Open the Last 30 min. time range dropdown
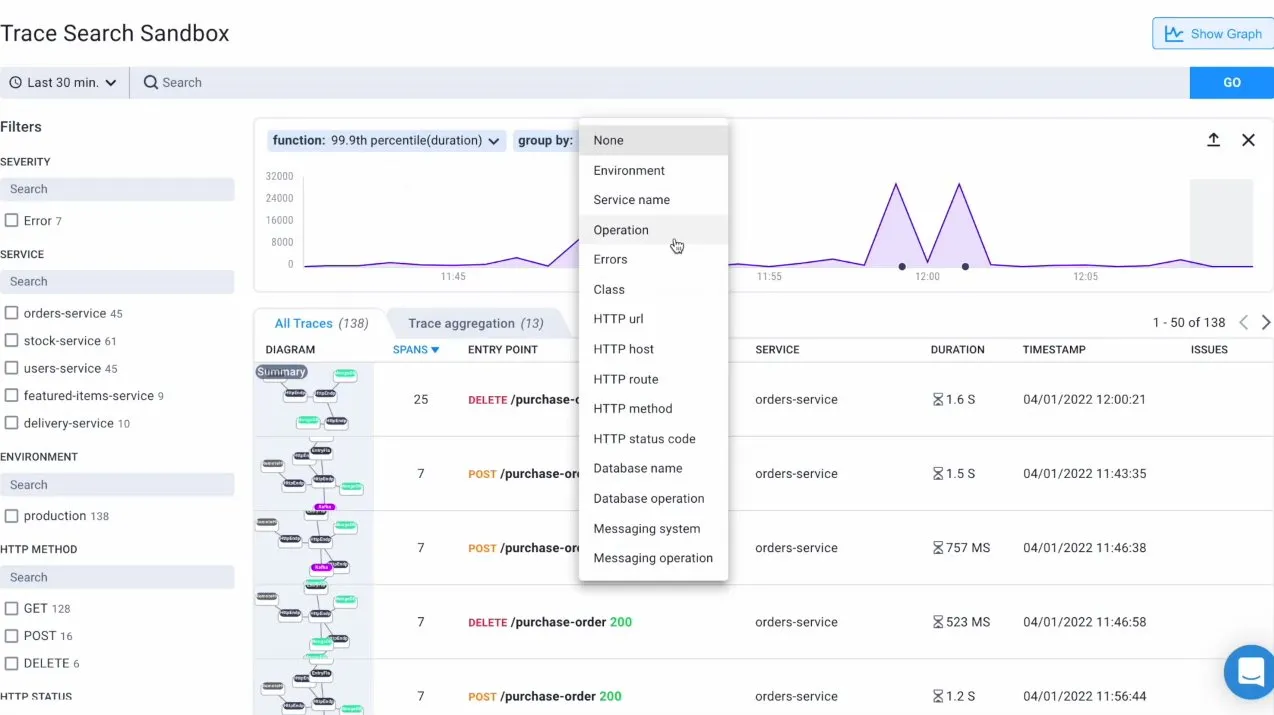This screenshot has width=1274, height=715. coord(63,82)
